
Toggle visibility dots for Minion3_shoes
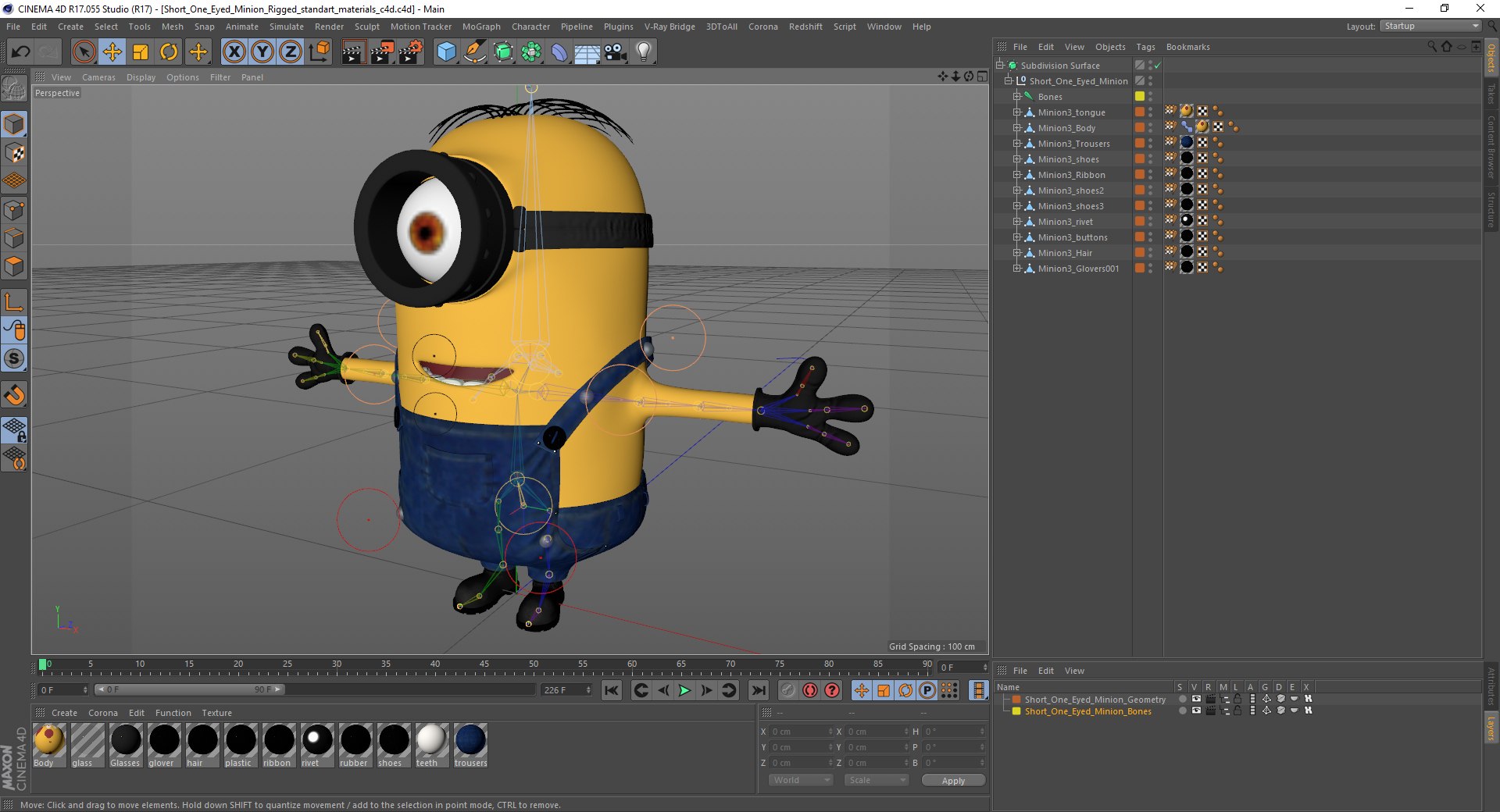(x=1150, y=159)
